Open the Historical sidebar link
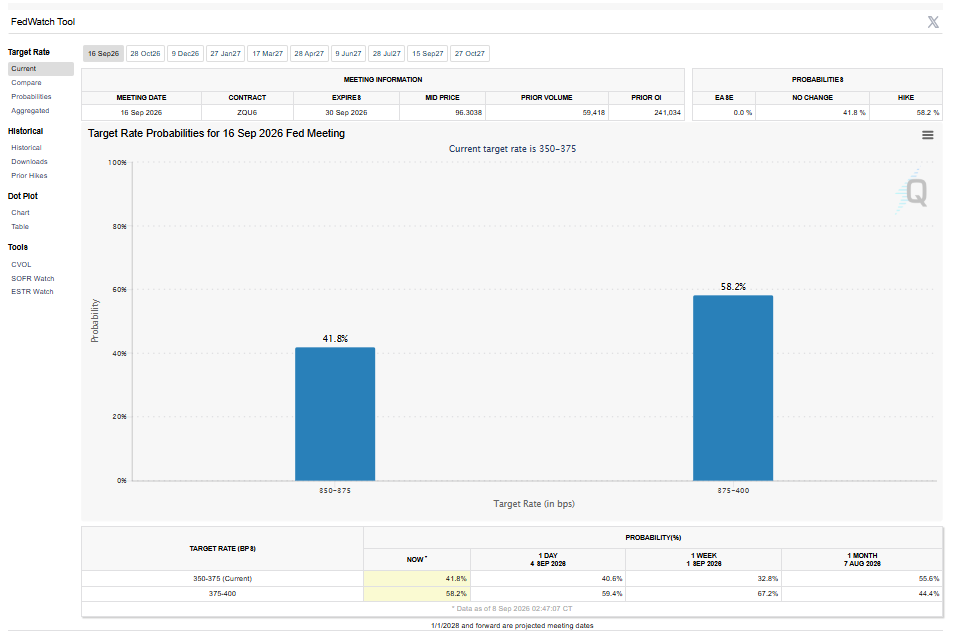This screenshot has width=966, height=636. [x=26, y=148]
